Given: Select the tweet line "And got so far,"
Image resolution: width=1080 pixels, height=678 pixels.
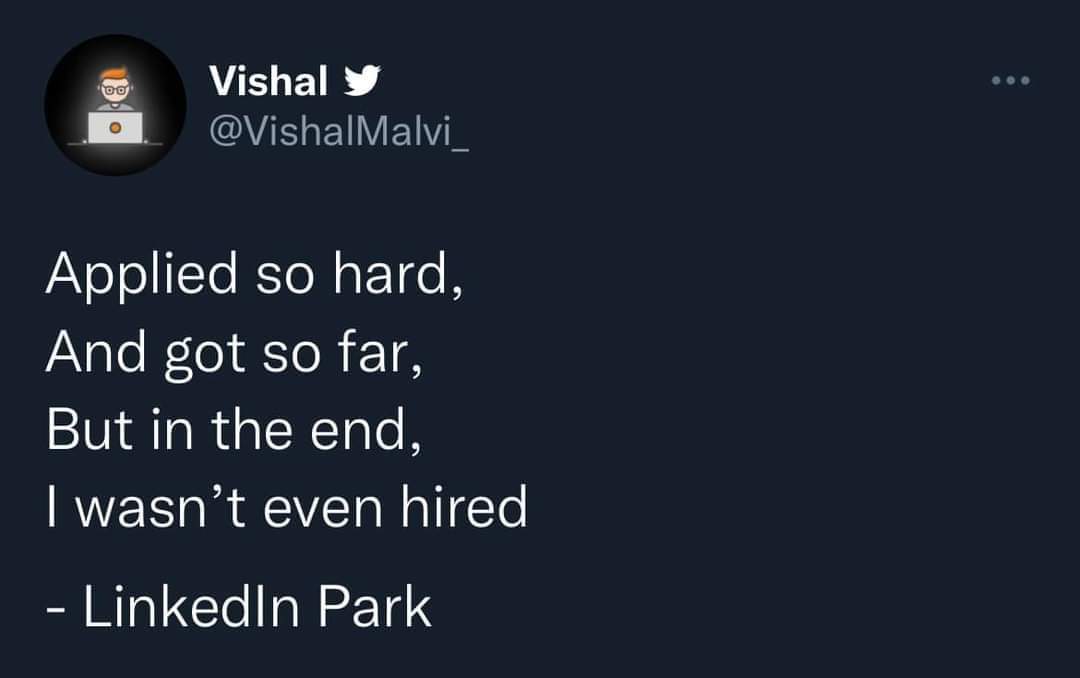Looking at the screenshot, I should point(234,353).
